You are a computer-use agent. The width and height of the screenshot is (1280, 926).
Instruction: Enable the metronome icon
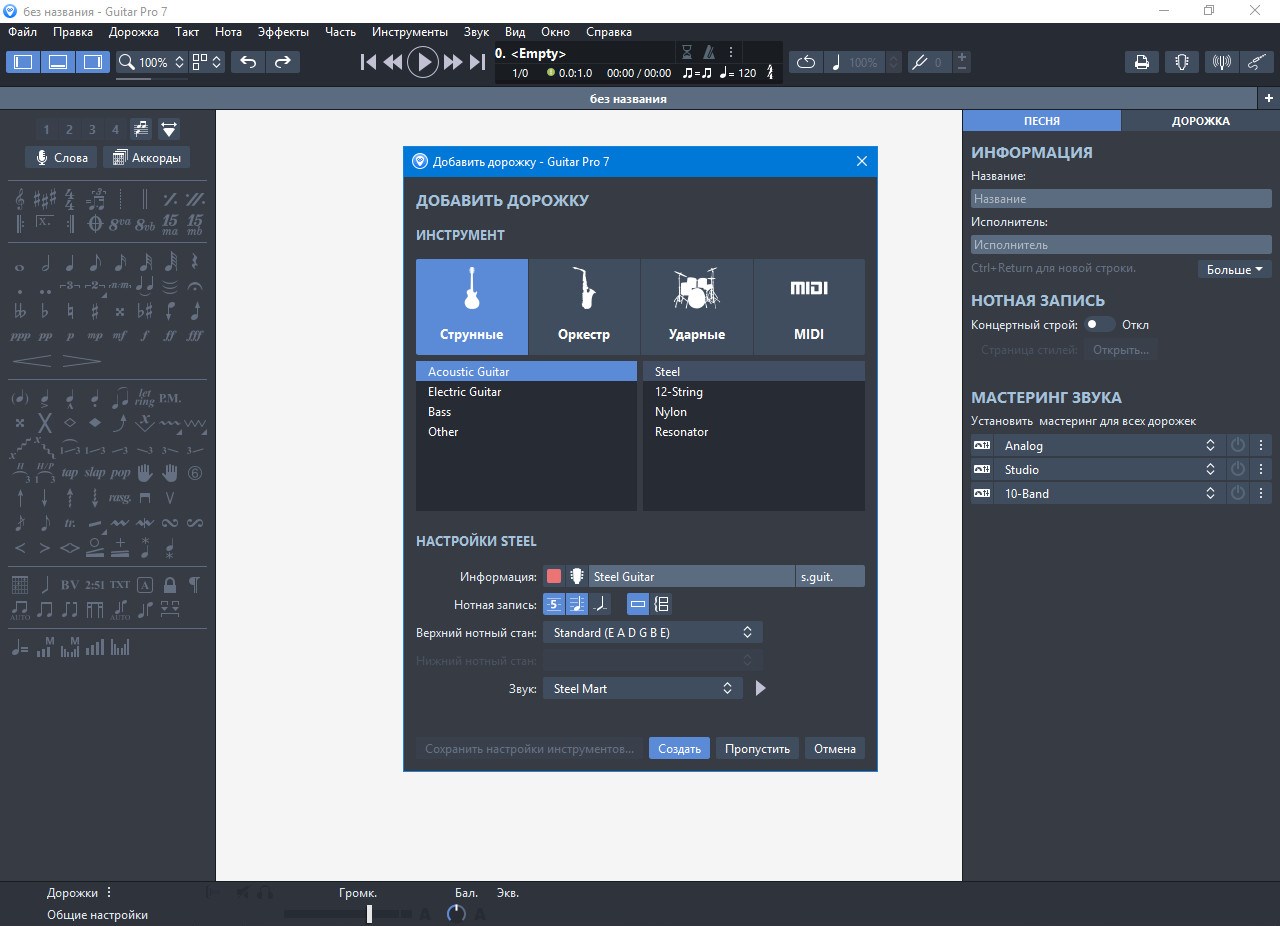[x=709, y=52]
